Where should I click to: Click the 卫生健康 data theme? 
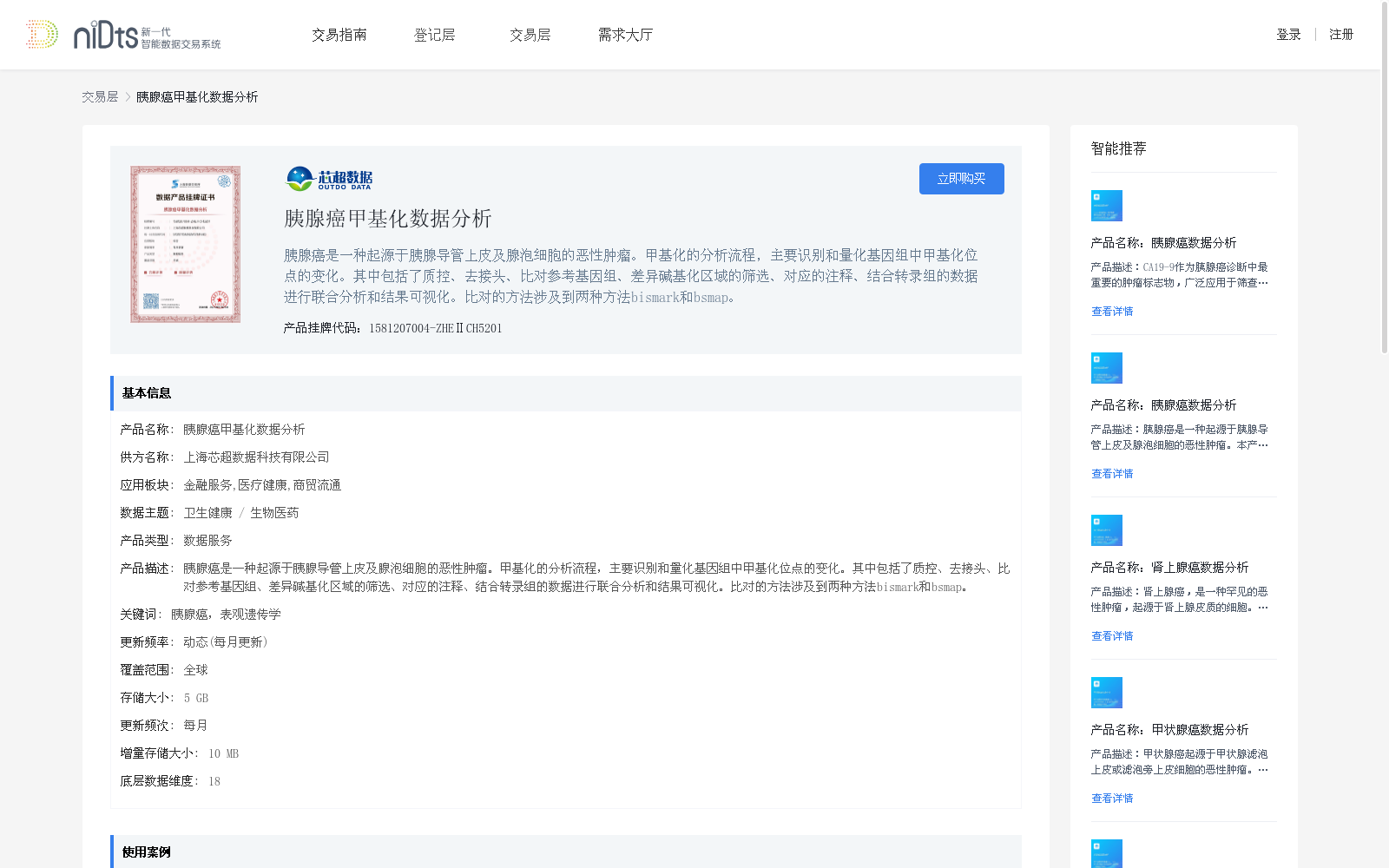[x=207, y=513]
